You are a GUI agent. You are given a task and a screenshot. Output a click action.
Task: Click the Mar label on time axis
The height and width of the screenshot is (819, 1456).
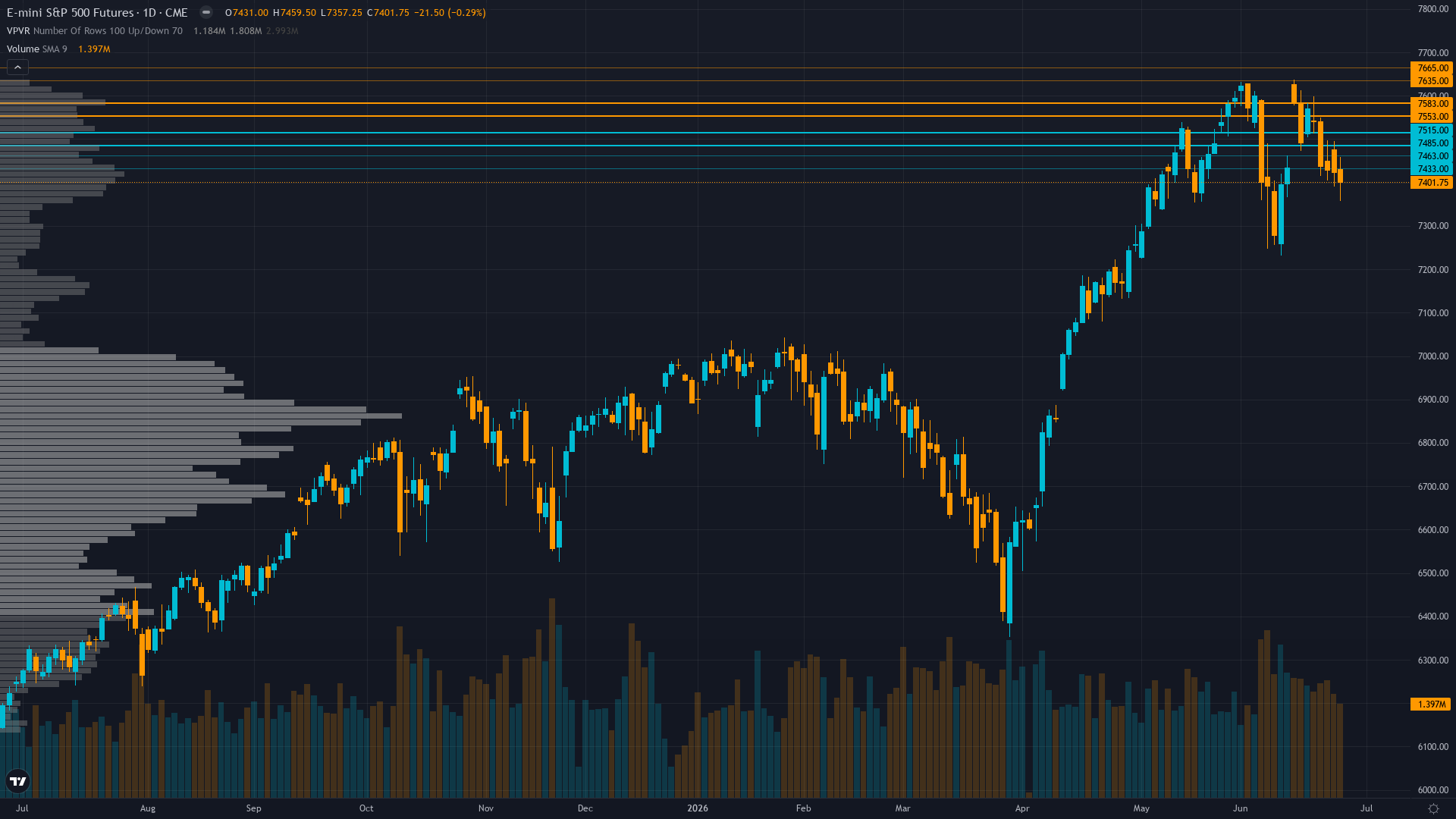click(902, 808)
